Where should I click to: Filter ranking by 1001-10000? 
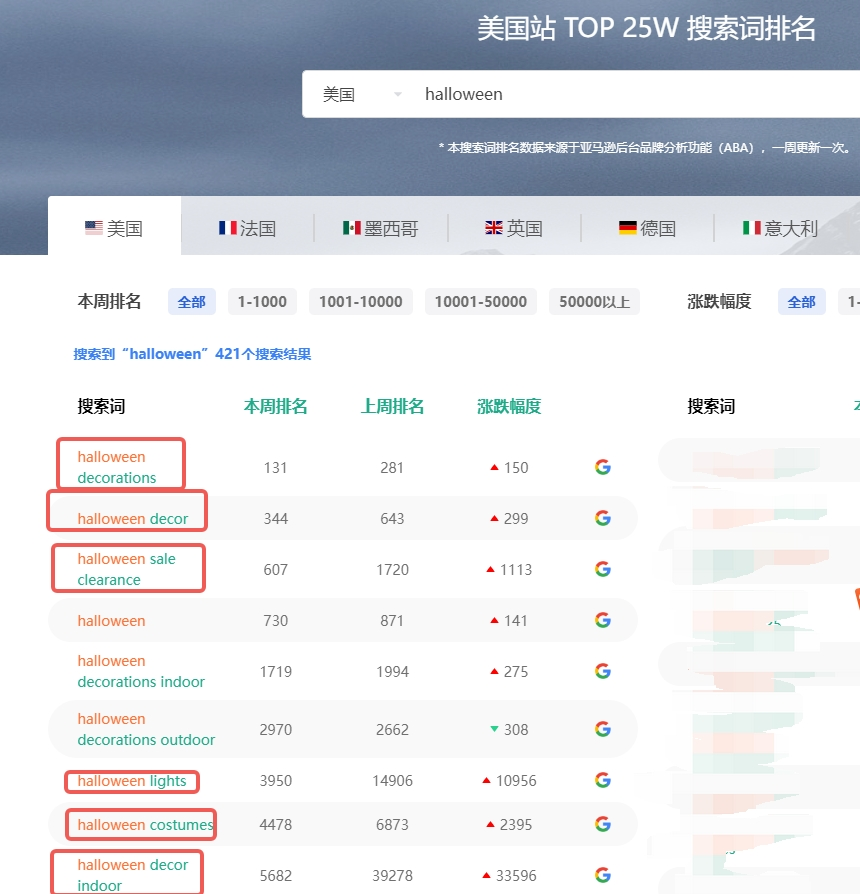(360, 302)
